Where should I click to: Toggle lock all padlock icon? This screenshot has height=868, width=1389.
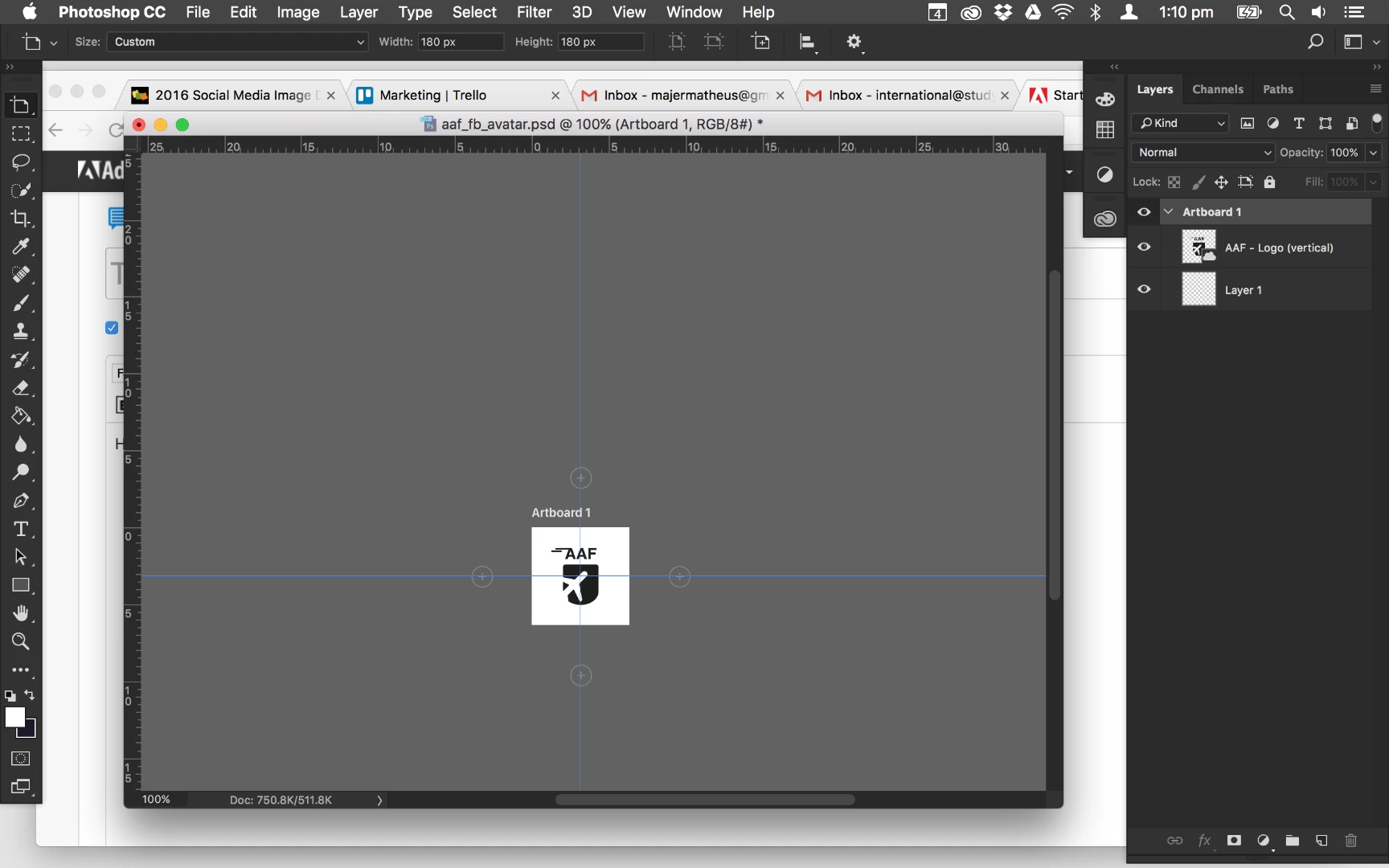click(x=1269, y=182)
